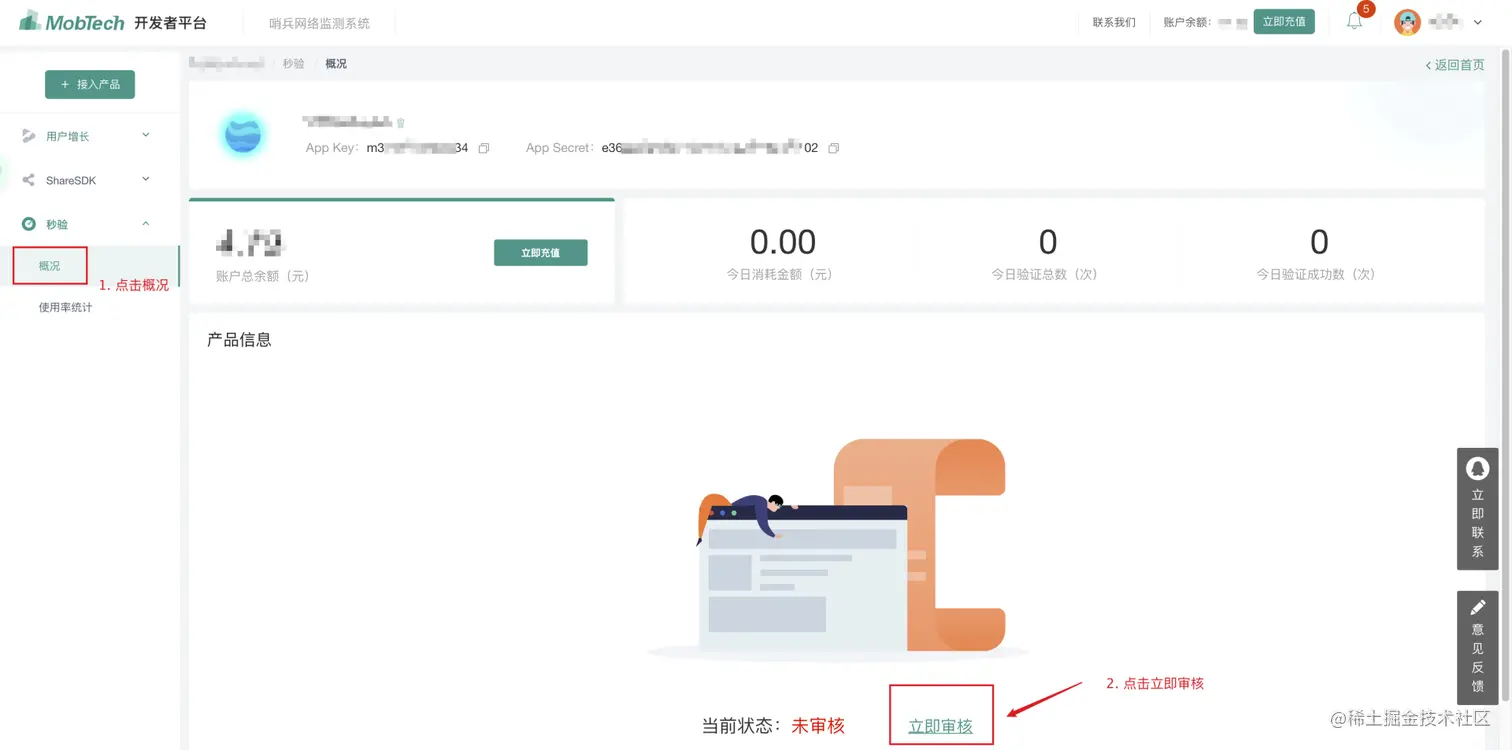This screenshot has width=1512, height=750.
Task: Open the notification bell with badge 5
Action: pyautogui.click(x=1355, y=21)
